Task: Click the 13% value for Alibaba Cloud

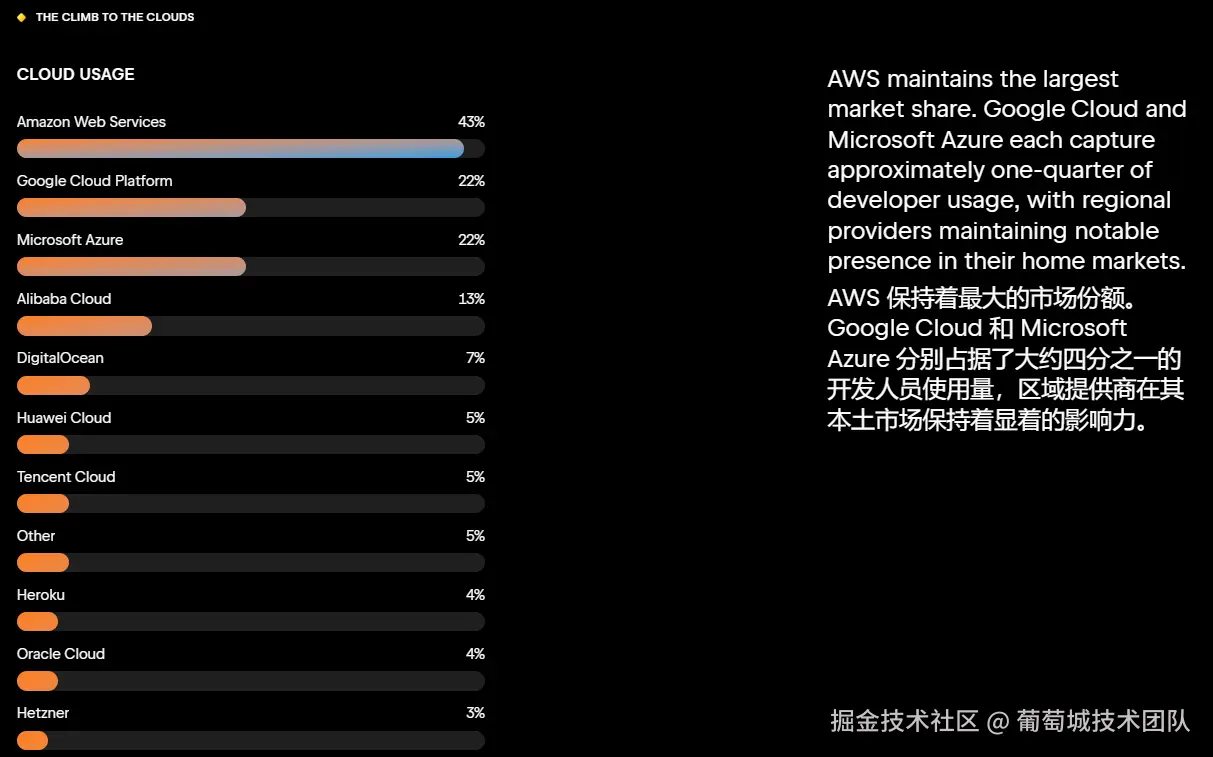Action: [x=472, y=299]
